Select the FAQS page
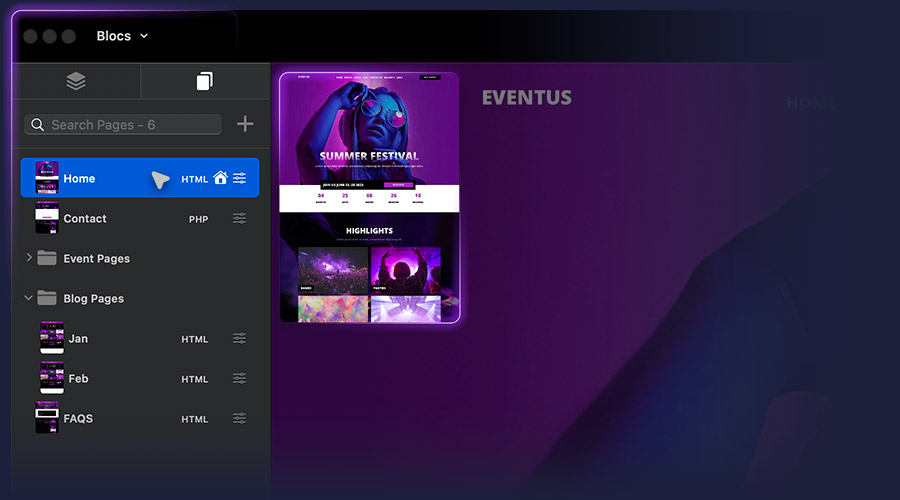This screenshot has width=900, height=500. pyautogui.click(x=140, y=418)
